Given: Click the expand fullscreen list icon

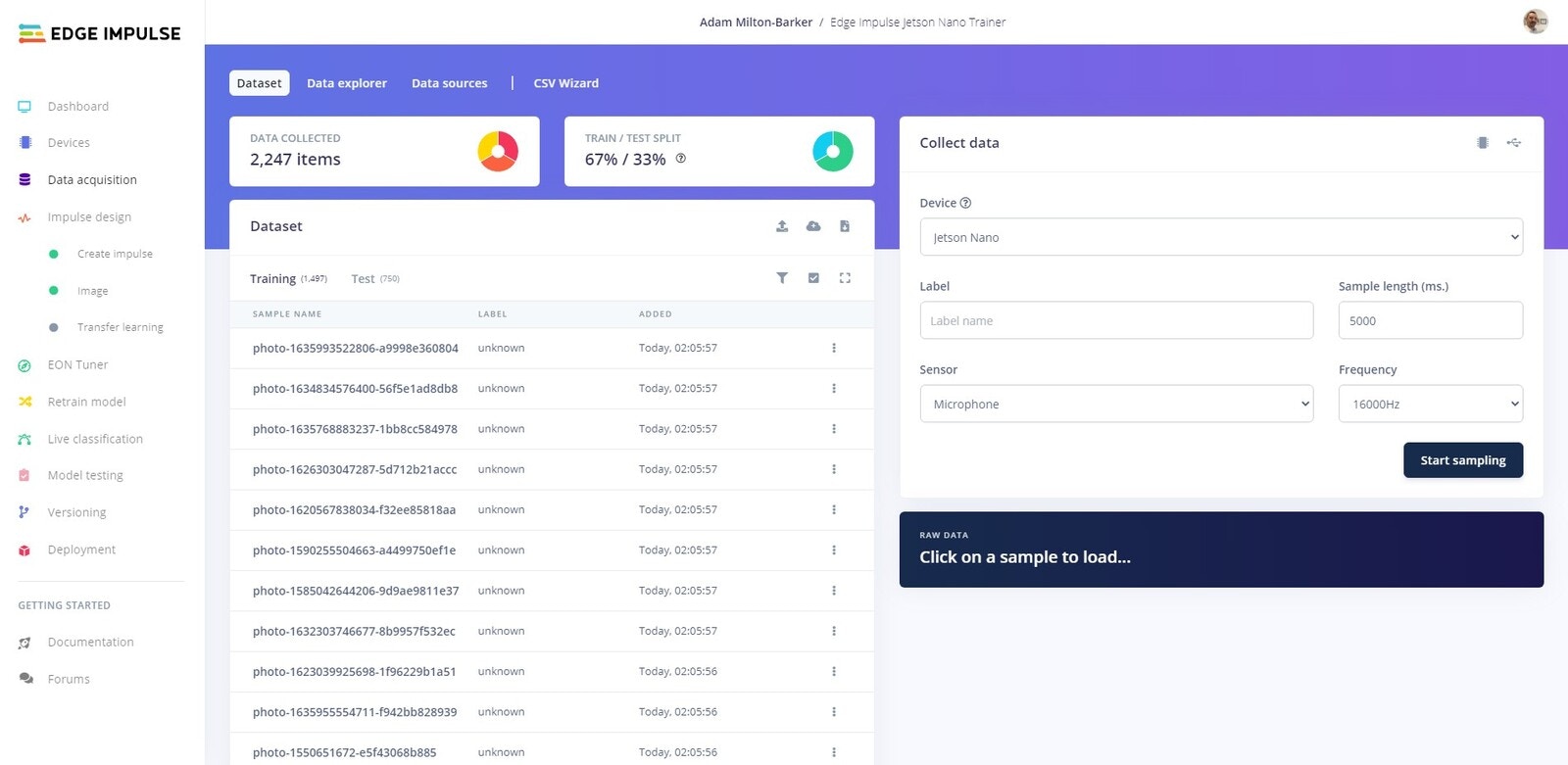Looking at the screenshot, I should point(845,278).
